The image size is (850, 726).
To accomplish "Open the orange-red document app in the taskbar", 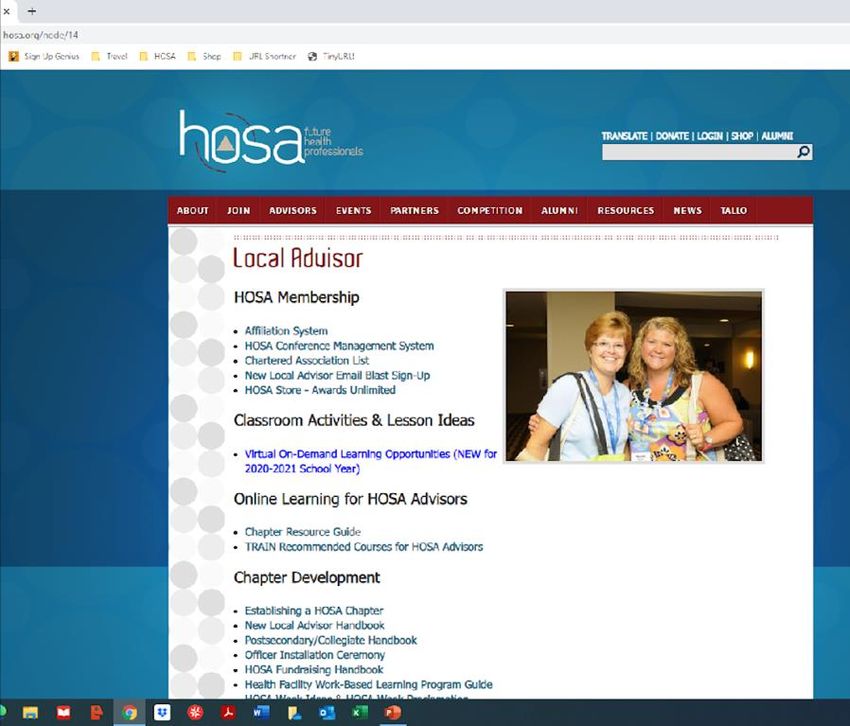I will (x=96, y=712).
